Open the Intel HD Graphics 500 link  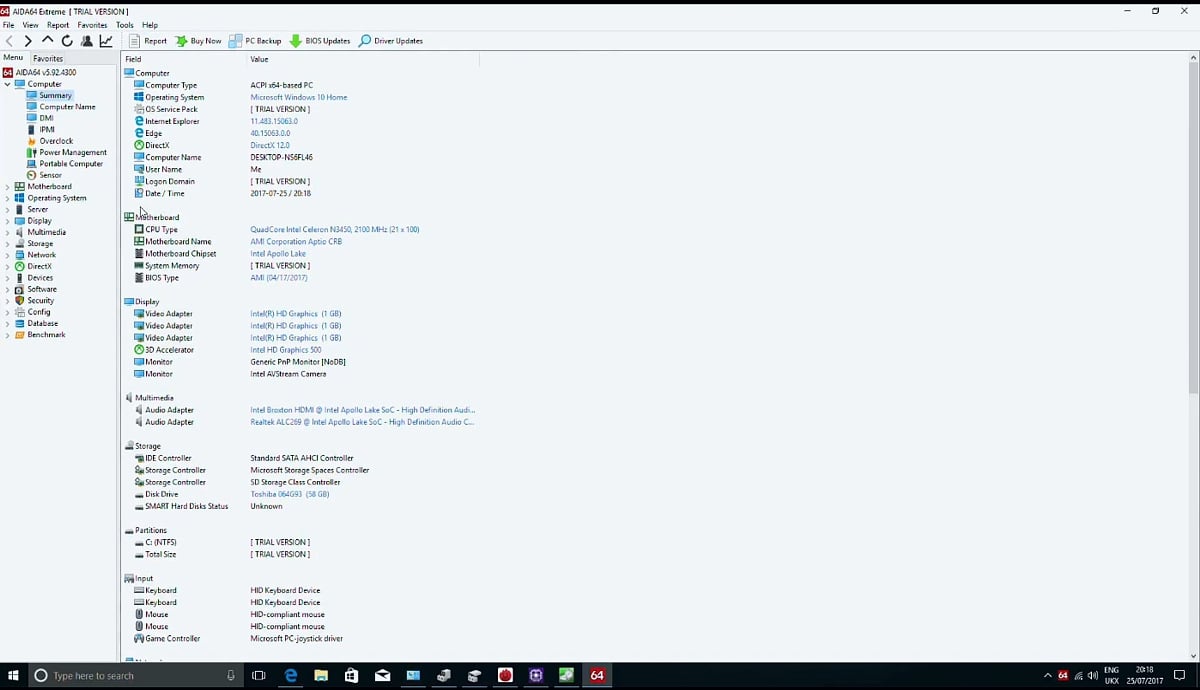coord(286,350)
